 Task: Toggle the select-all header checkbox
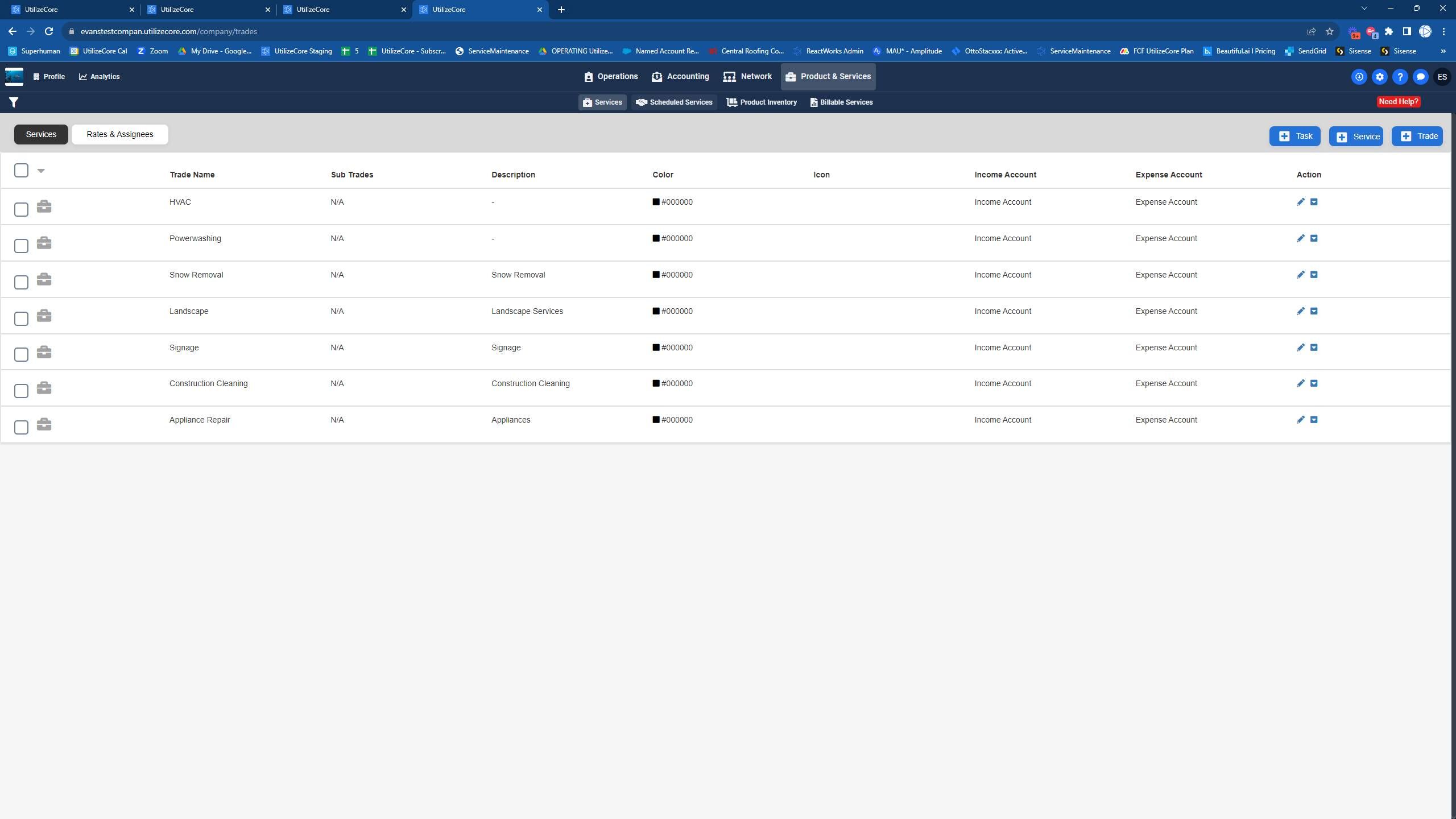21,170
